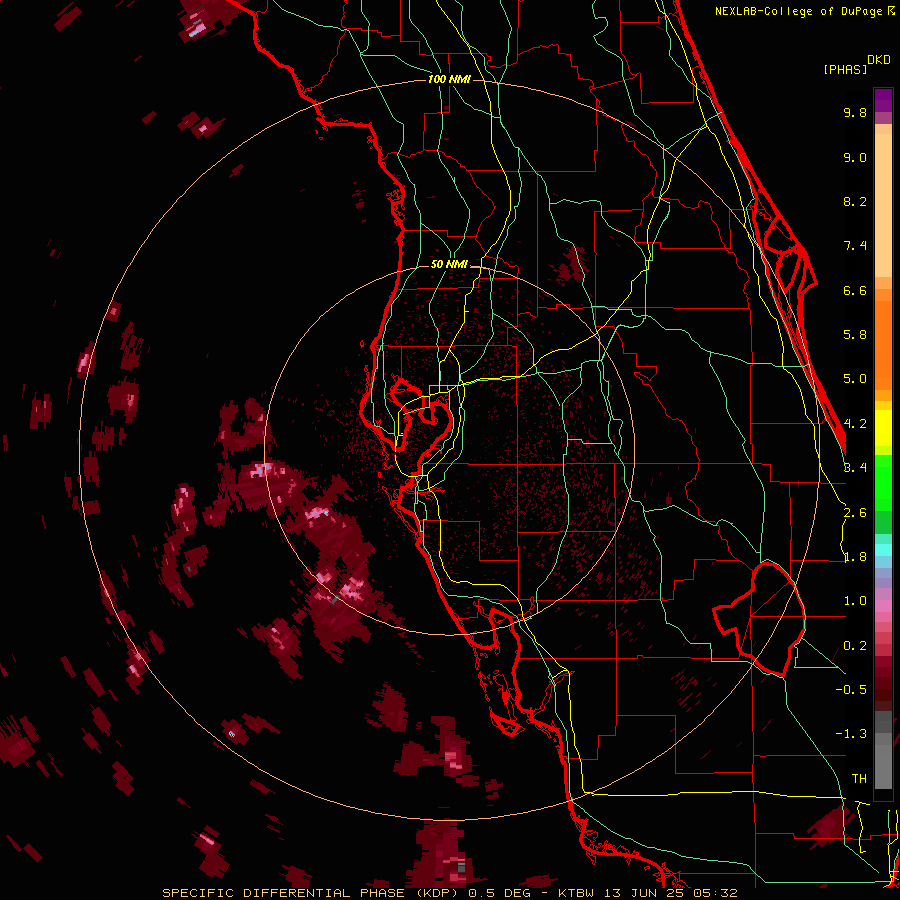Image resolution: width=900 pixels, height=900 pixels.
Task: Click the NEXLAB-College of DuPage label
Action: [x=800, y=11]
